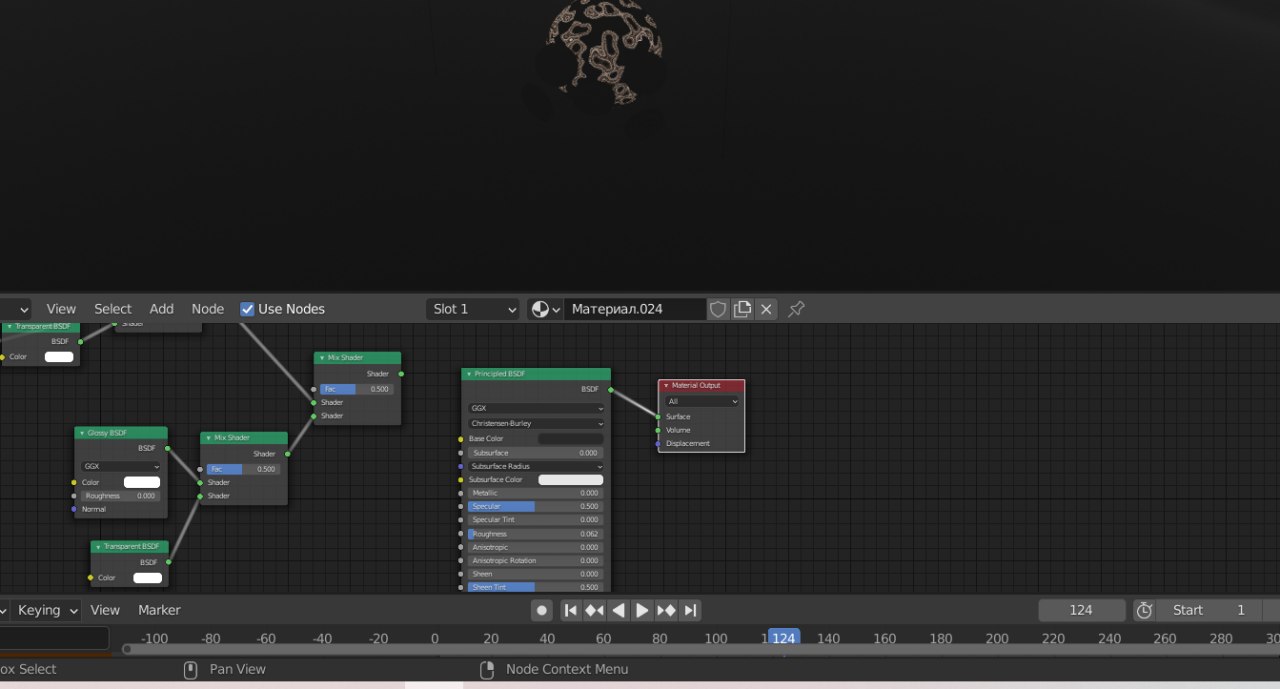Open the Slot 1 dropdown
Viewport: 1280px width, 689px height.
coord(473,309)
